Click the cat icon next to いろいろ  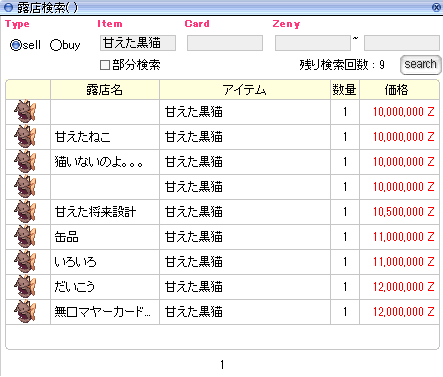coord(25,262)
